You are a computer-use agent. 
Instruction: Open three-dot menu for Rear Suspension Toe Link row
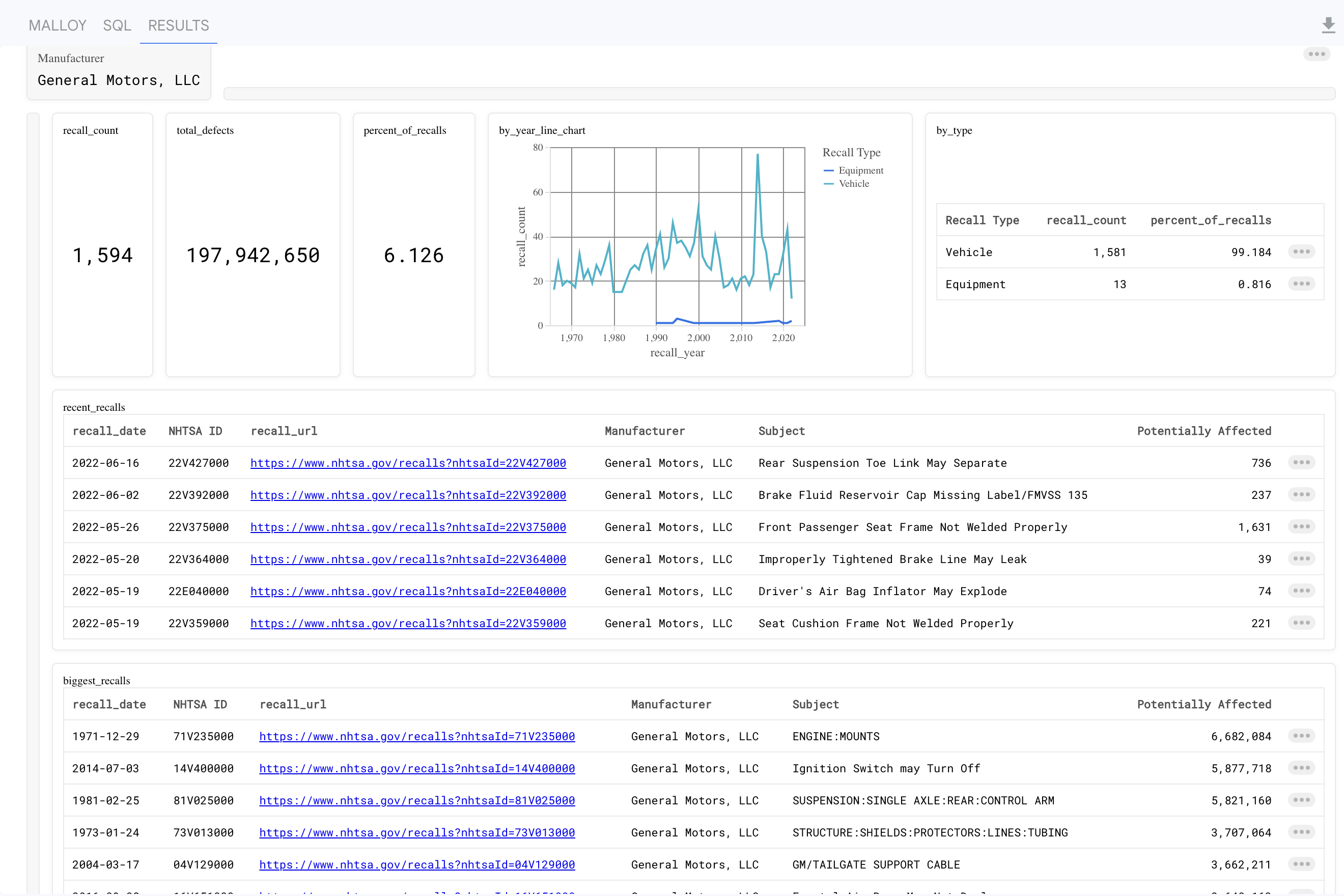coord(1301,462)
